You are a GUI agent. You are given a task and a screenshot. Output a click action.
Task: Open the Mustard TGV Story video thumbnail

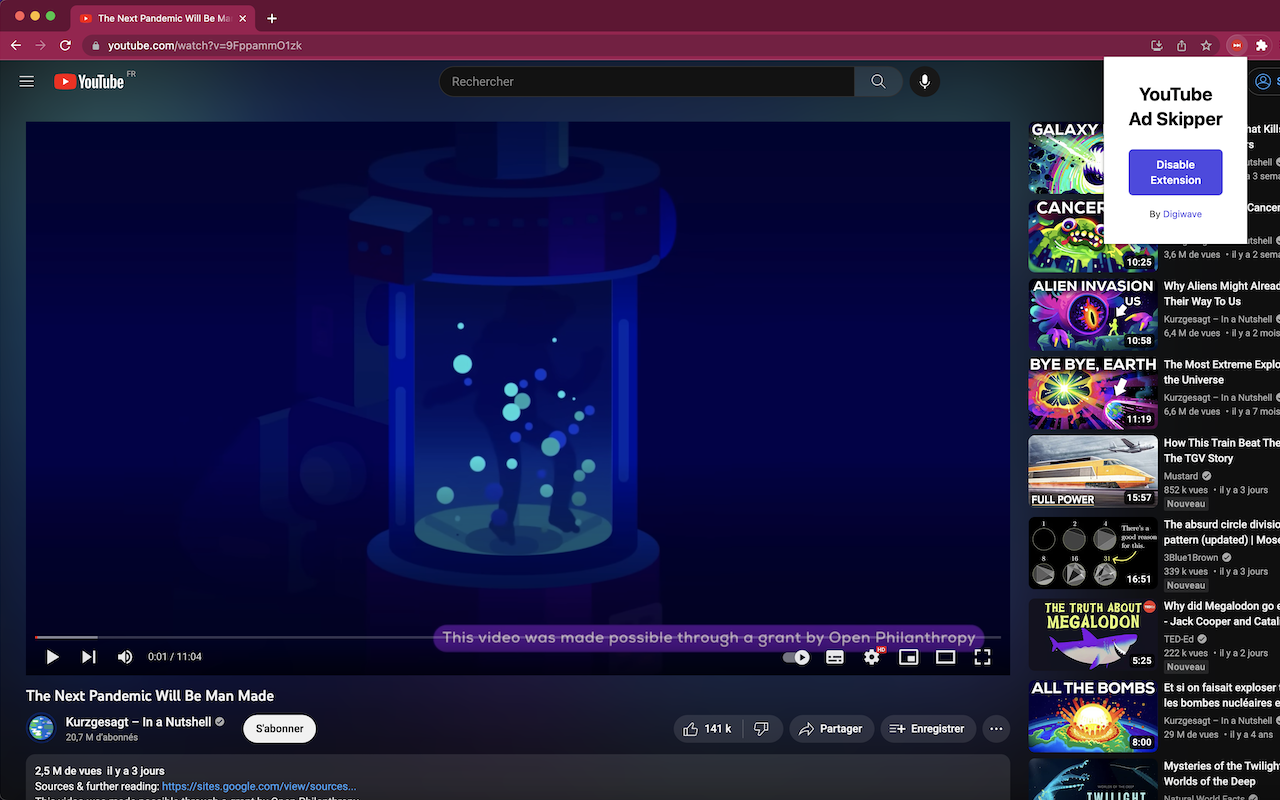click(1092, 471)
